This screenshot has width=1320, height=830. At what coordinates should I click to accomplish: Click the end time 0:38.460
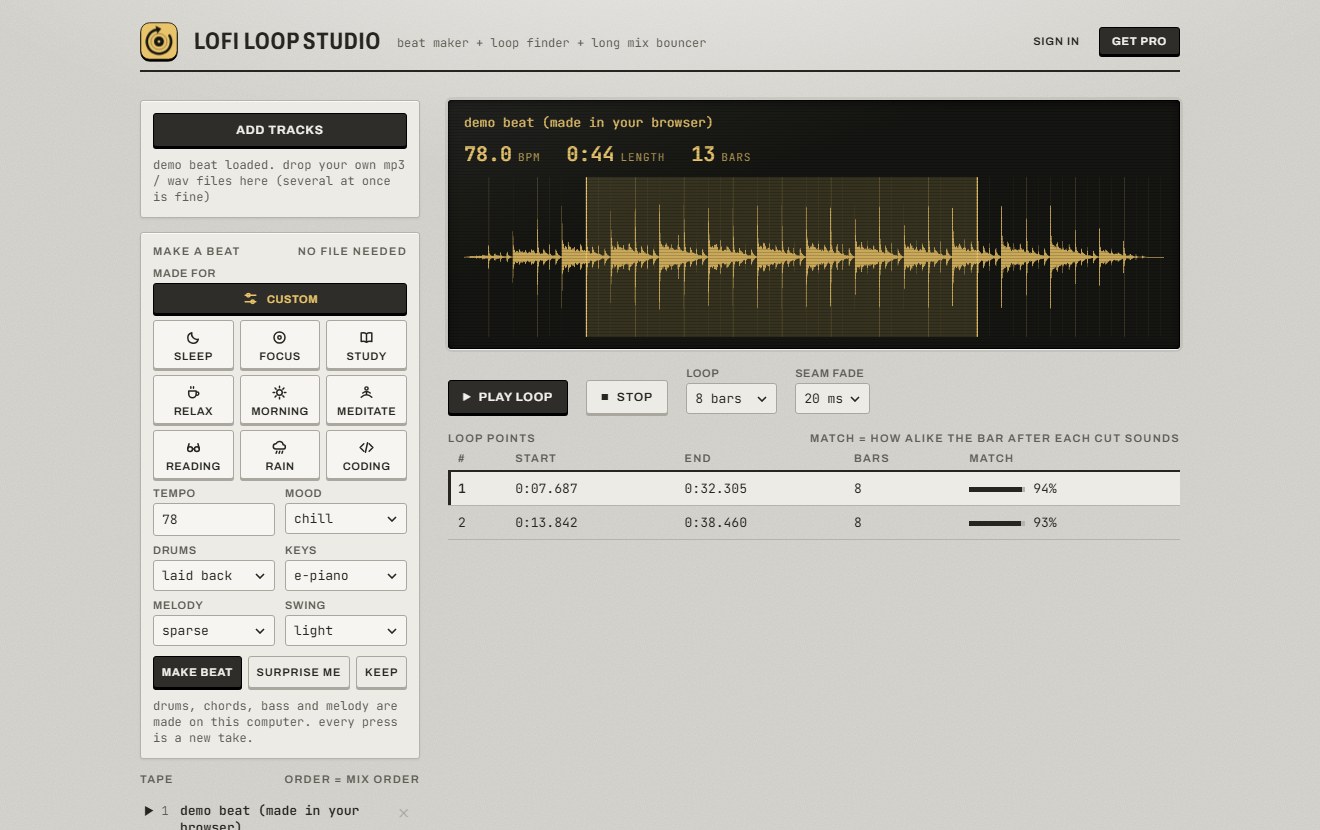click(715, 523)
